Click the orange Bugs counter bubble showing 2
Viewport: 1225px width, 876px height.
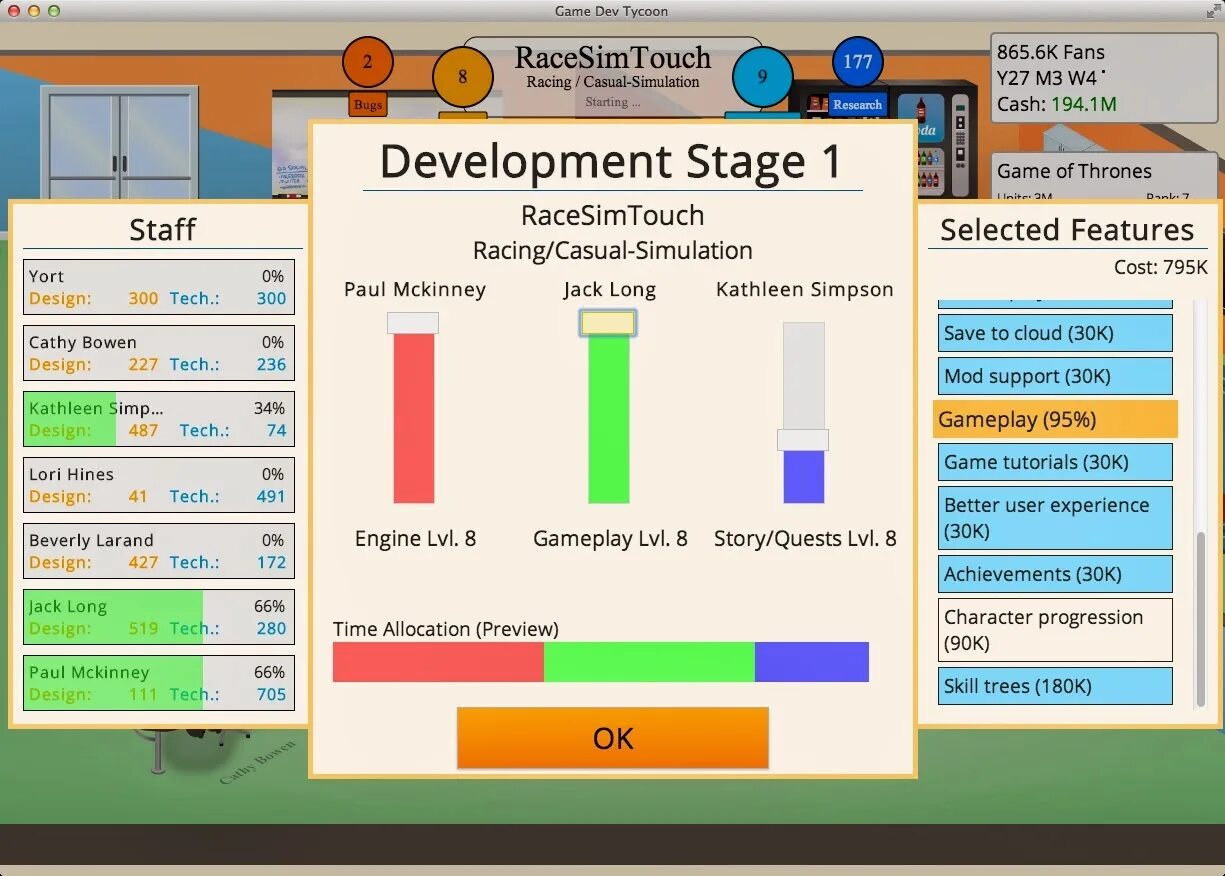(x=367, y=62)
